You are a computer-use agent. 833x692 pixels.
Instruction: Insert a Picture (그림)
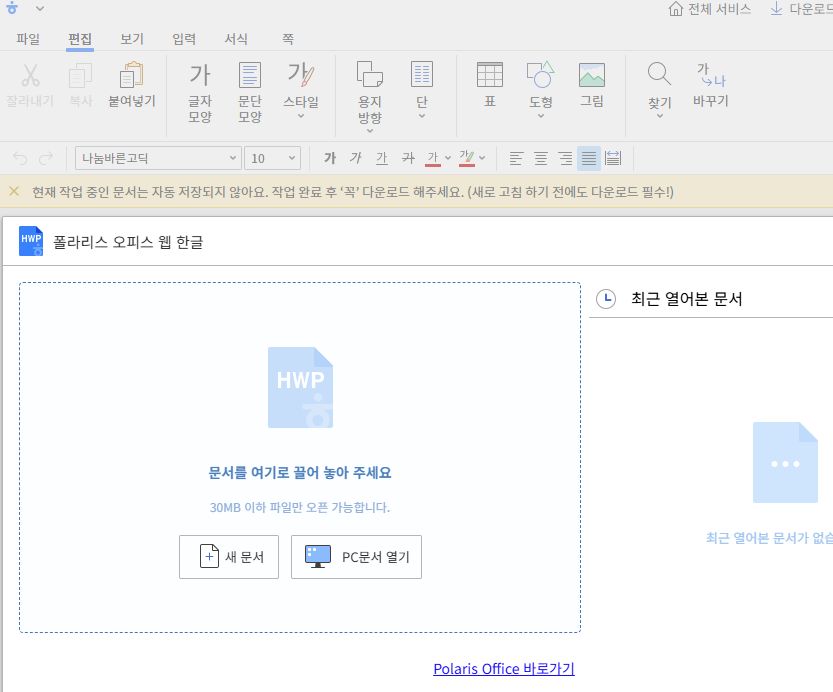click(592, 85)
